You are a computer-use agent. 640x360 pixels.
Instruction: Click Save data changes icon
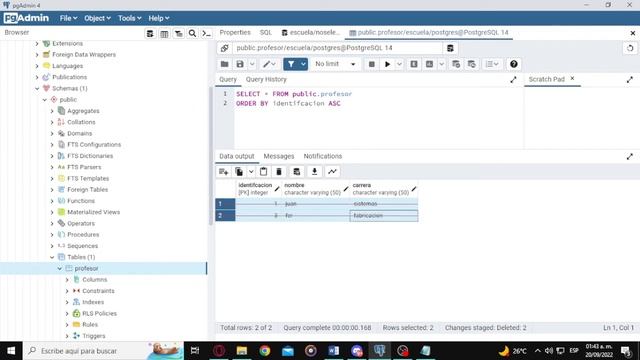[297, 172]
